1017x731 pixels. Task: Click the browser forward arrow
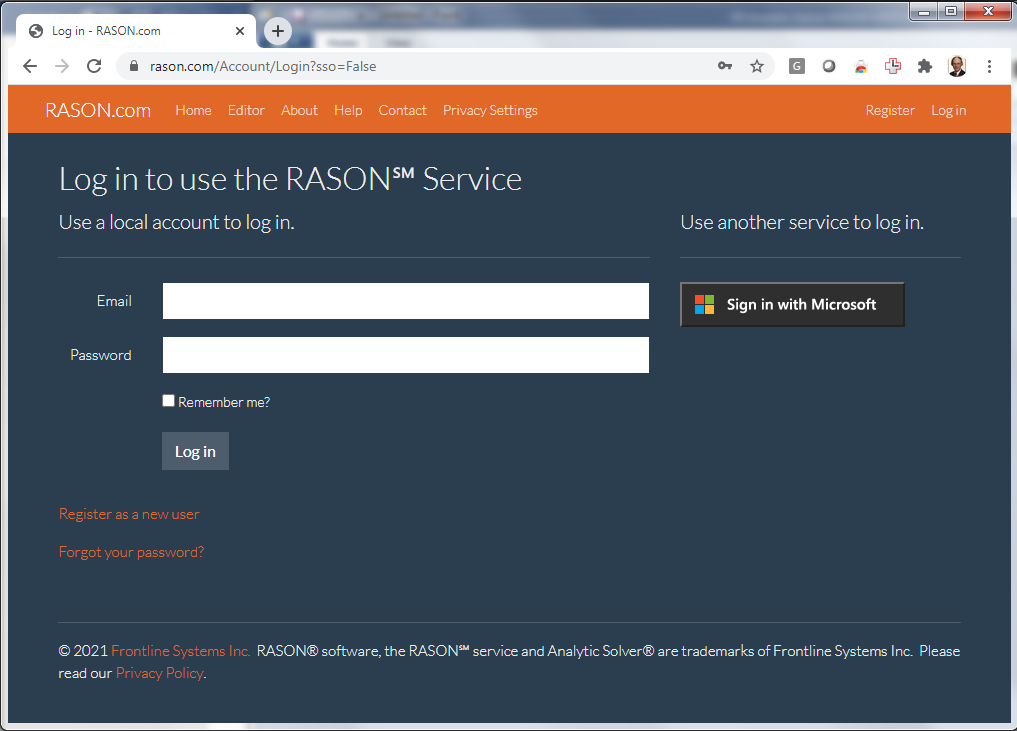point(62,66)
